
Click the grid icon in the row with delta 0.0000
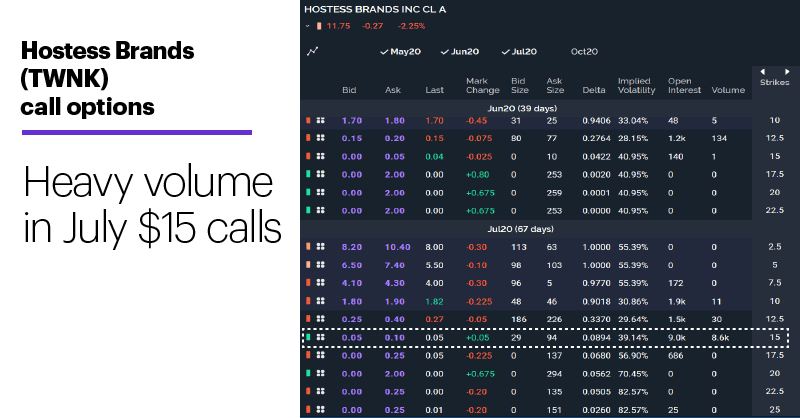[320, 210]
